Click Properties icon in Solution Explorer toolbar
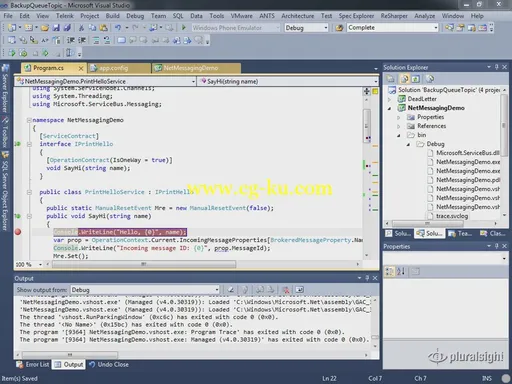 (x=390, y=79)
